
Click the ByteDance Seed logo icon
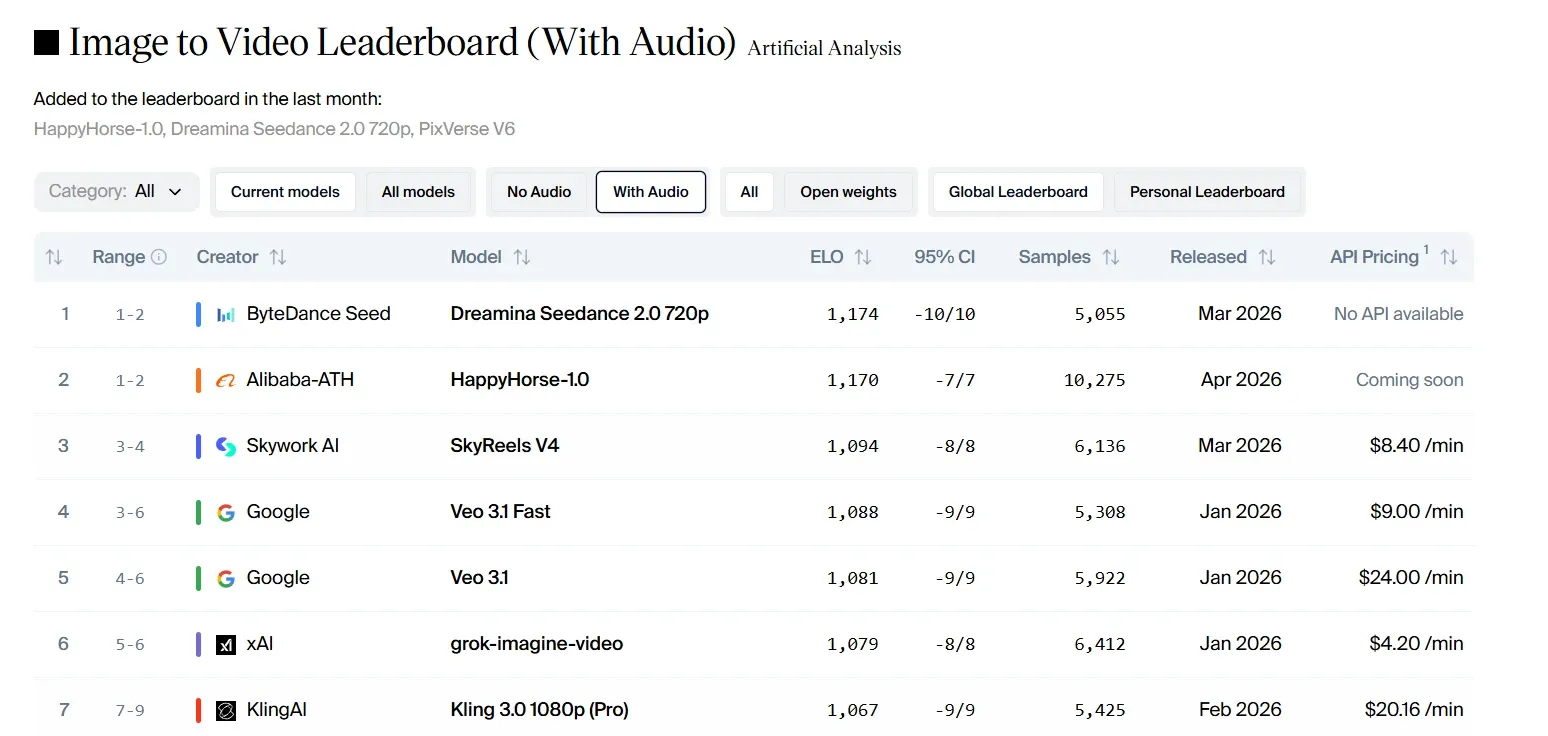click(226, 314)
